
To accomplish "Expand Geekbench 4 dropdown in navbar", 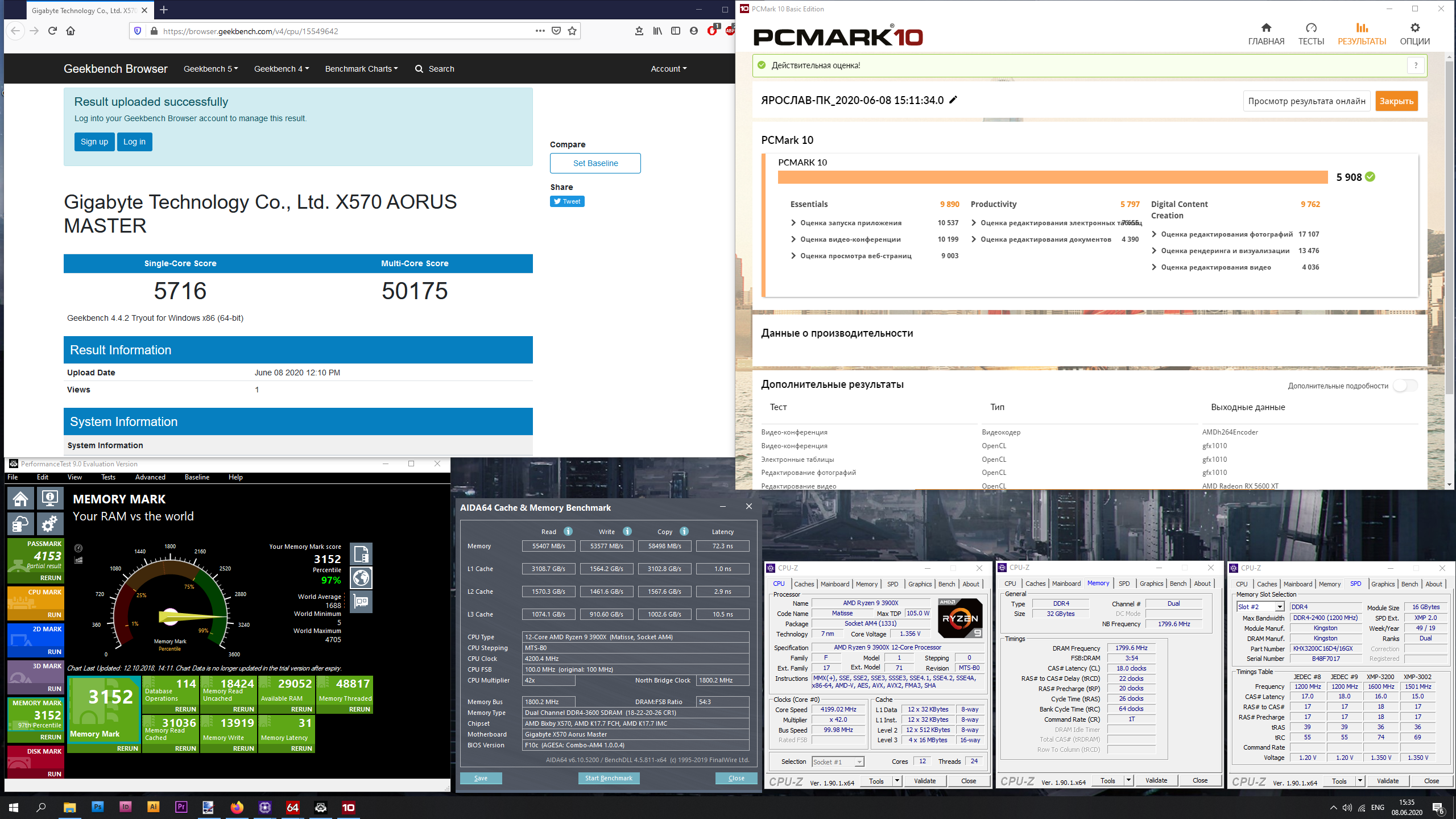I will click(x=282, y=68).
